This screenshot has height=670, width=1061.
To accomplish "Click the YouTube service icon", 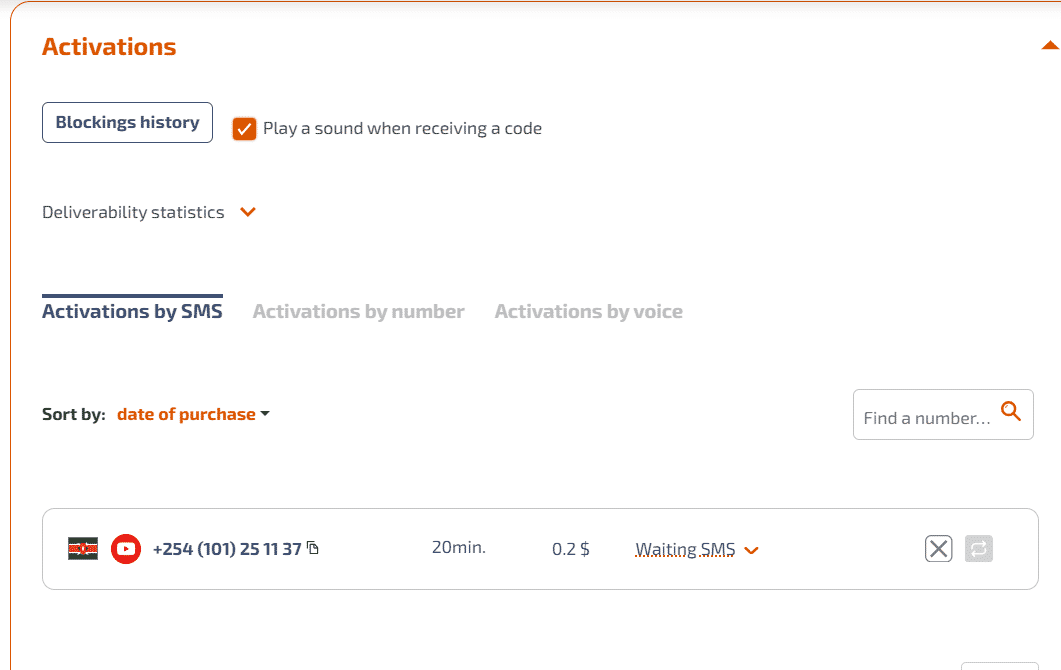I will [x=126, y=549].
